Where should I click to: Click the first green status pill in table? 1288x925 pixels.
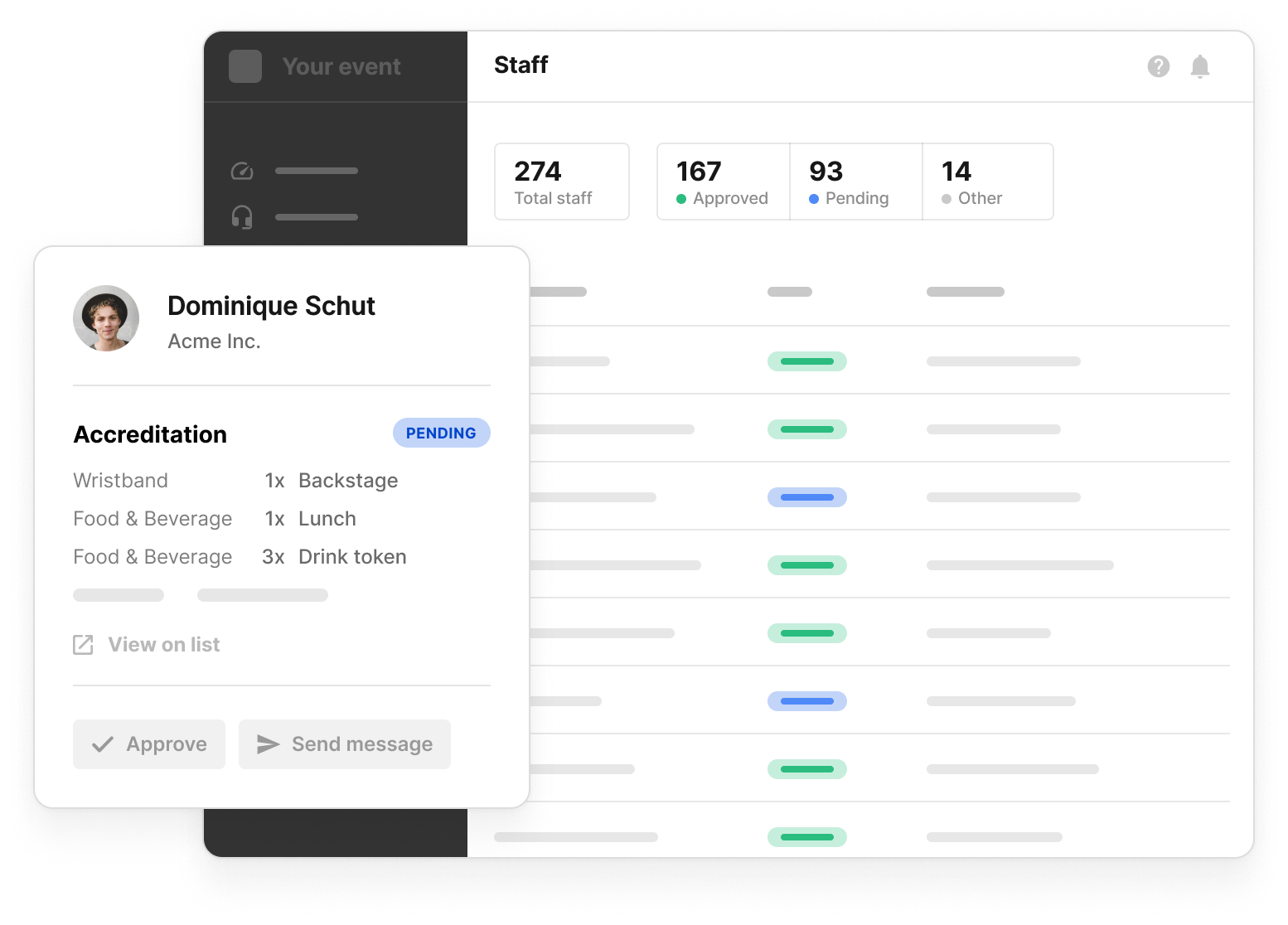(806, 361)
